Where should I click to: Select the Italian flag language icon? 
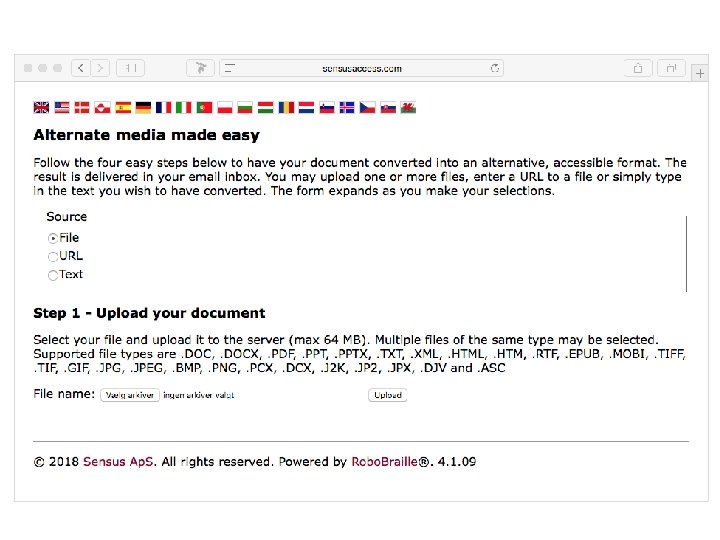click(184, 107)
